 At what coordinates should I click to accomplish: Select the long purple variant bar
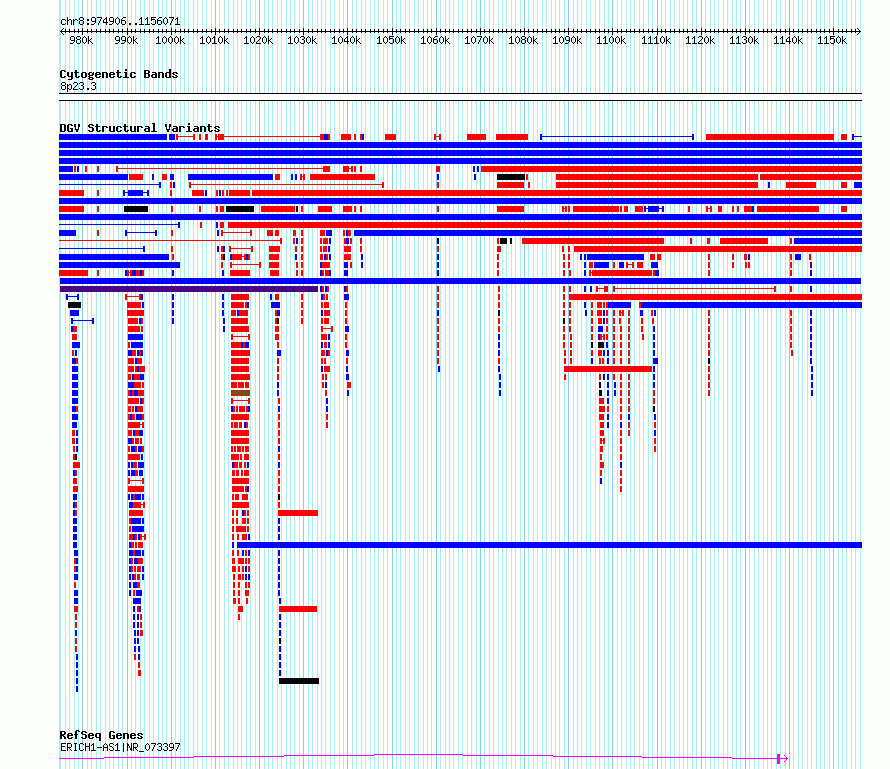tap(188, 289)
